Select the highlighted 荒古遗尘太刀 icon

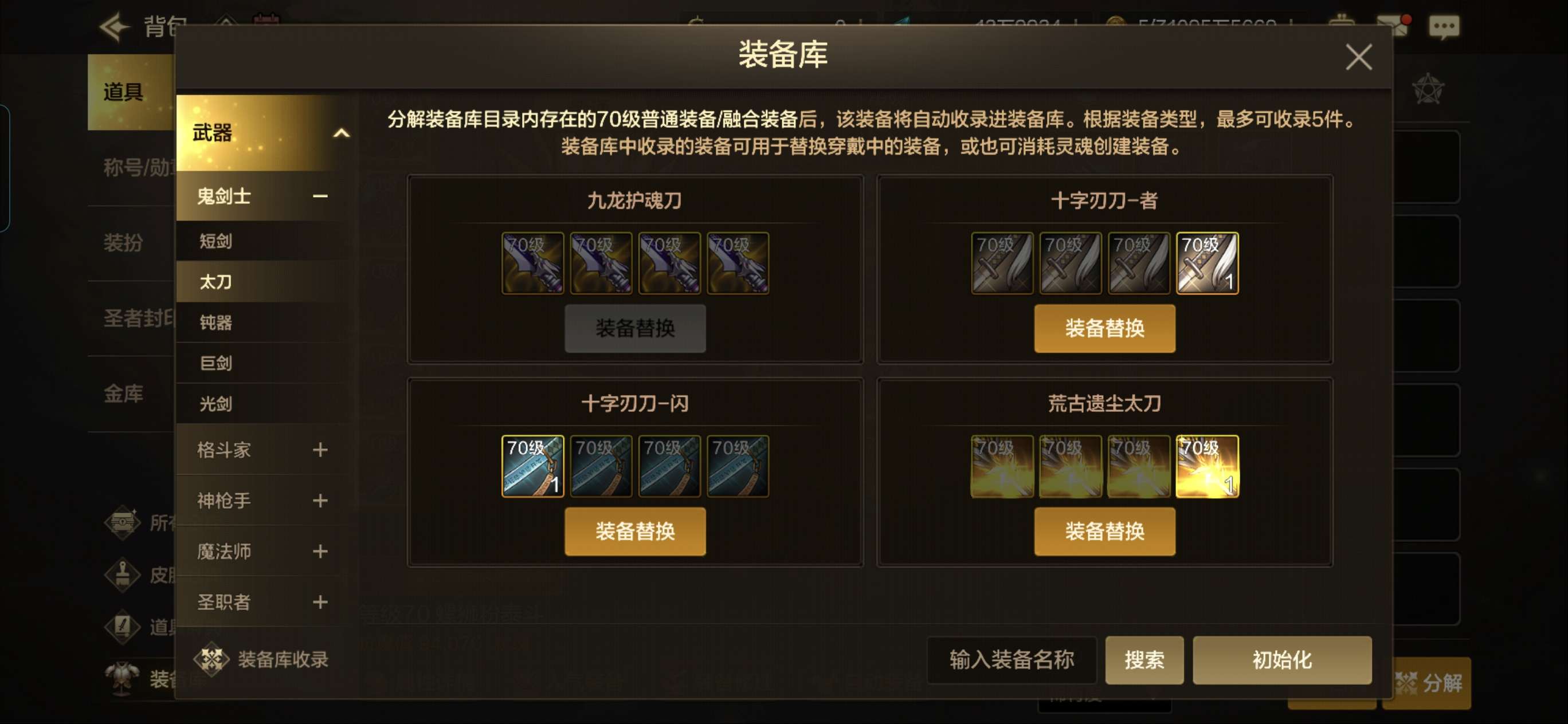pos(1207,466)
